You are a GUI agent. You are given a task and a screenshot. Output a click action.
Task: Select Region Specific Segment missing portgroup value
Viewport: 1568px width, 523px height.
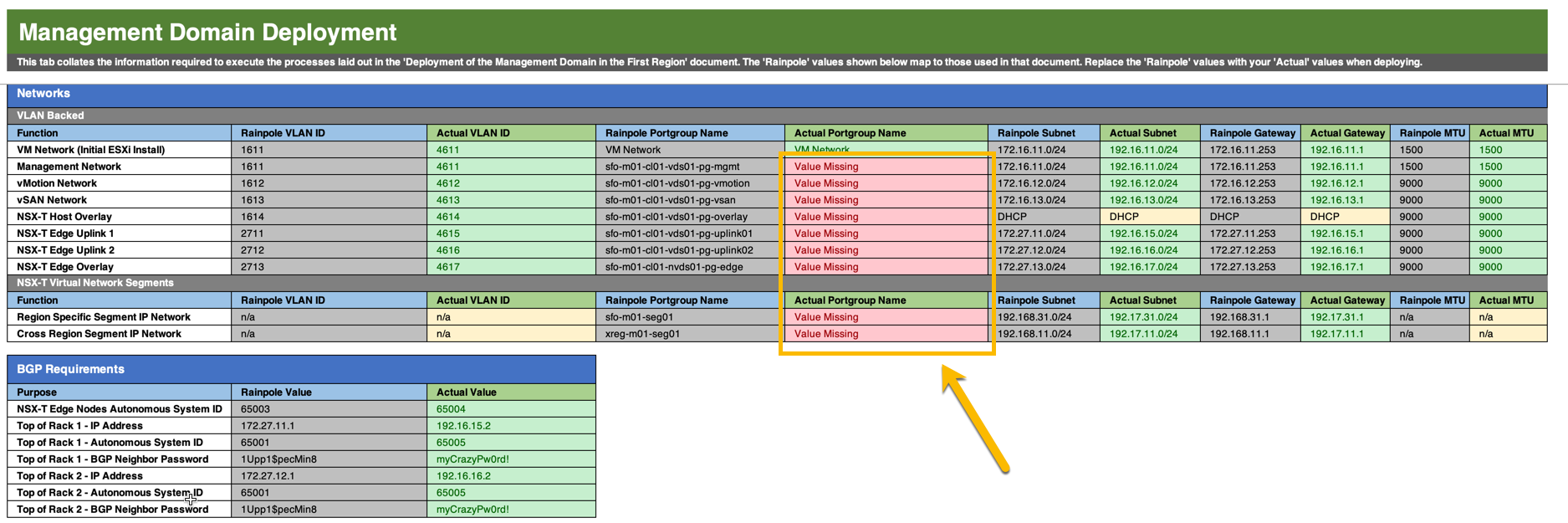pos(885,317)
